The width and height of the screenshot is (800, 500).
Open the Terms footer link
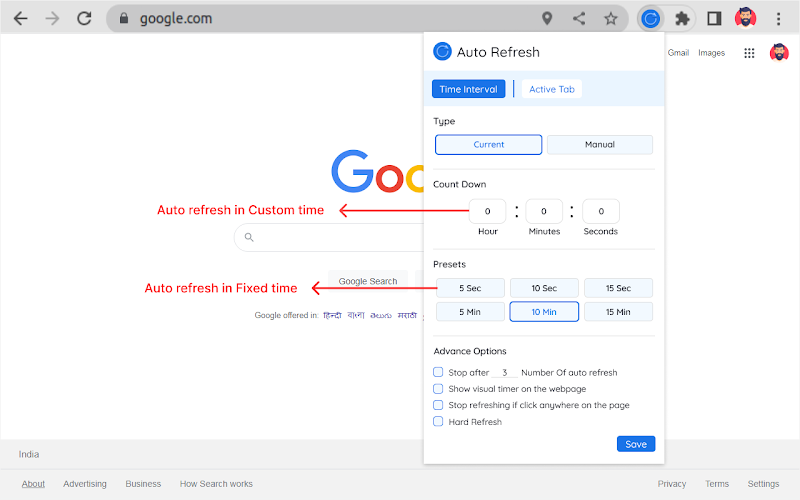point(717,484)
